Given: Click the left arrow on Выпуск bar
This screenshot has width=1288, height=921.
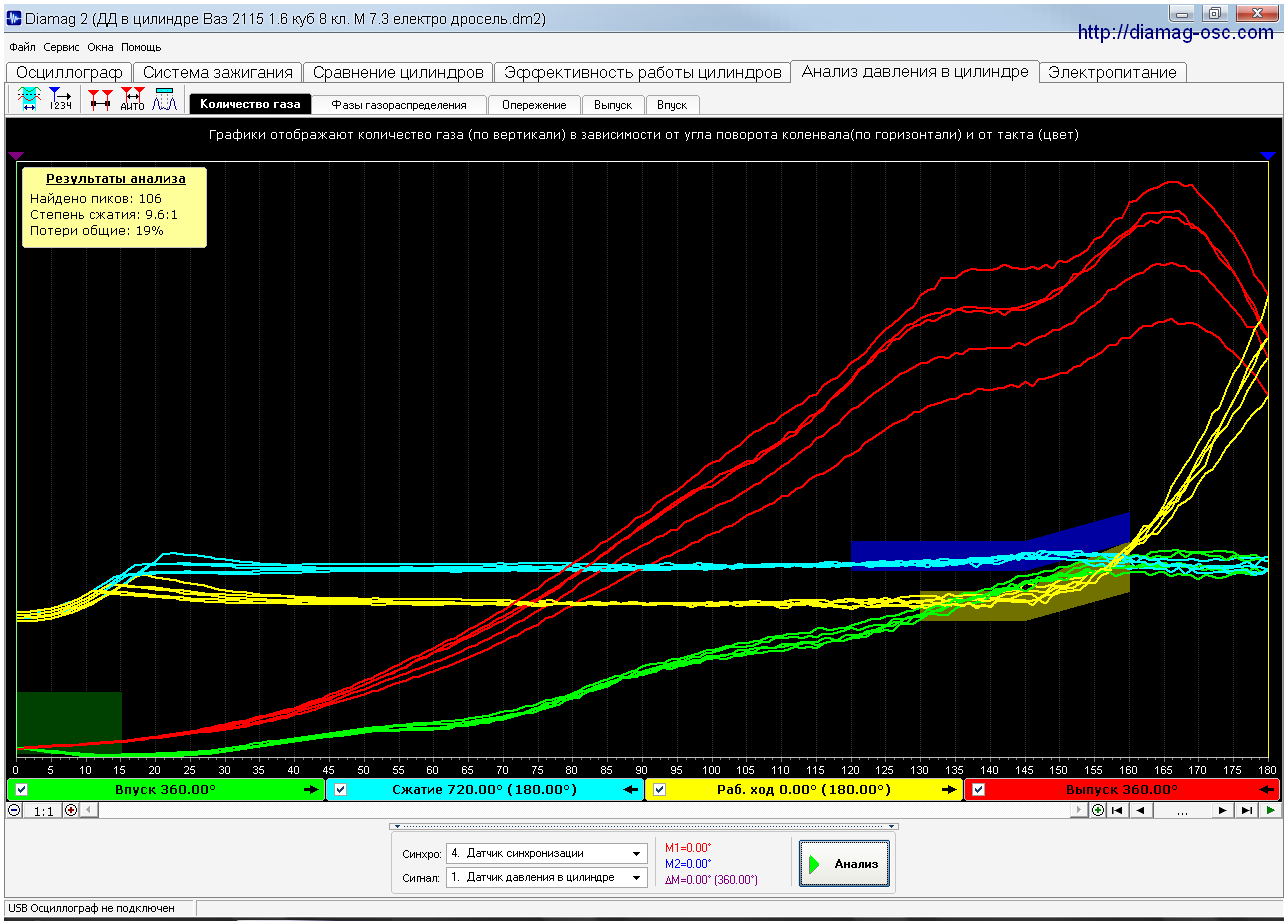Looking at the screenshot, I should (x=1268, y=790).
